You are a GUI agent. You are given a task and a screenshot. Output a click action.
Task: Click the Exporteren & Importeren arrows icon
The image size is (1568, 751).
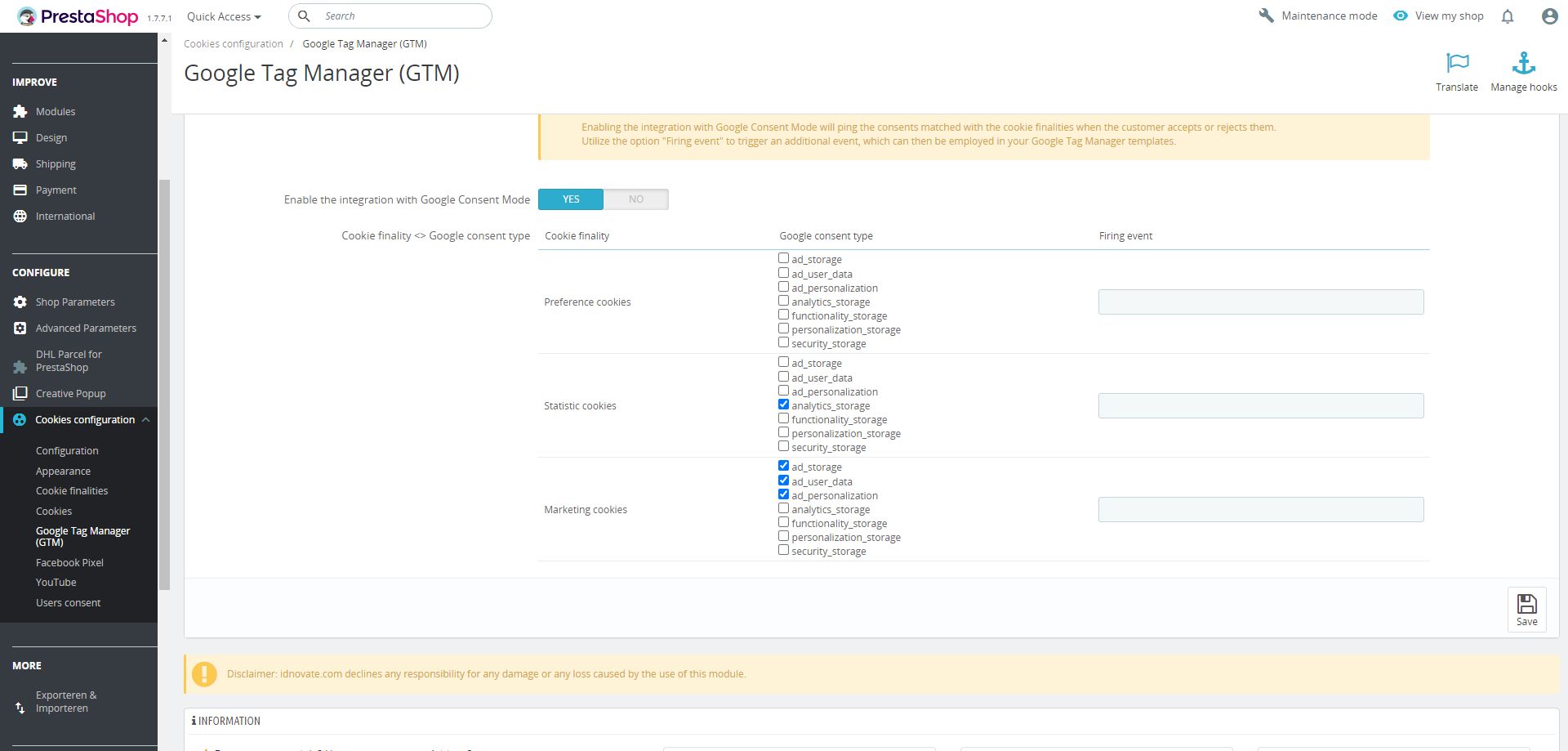(20, 708)
